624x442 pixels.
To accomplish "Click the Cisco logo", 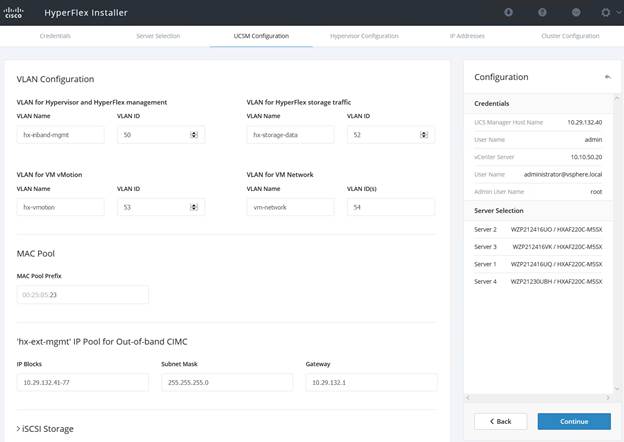I will [14, 12].
